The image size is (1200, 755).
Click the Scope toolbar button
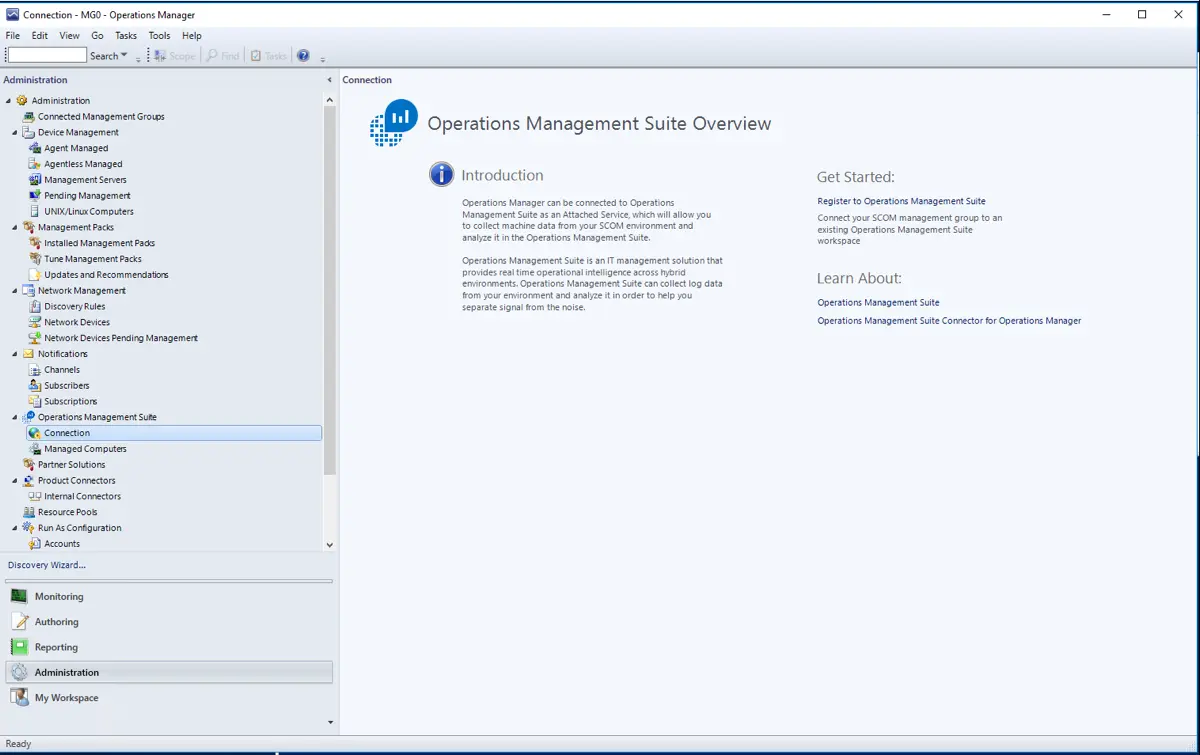point(175,56)
